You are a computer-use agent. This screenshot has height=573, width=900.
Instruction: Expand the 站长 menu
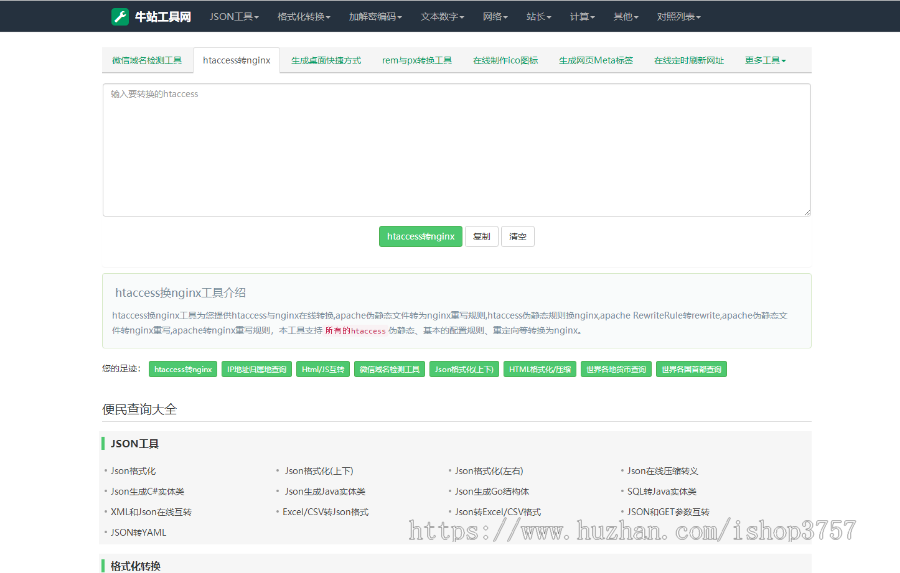[x=539, y=17]
